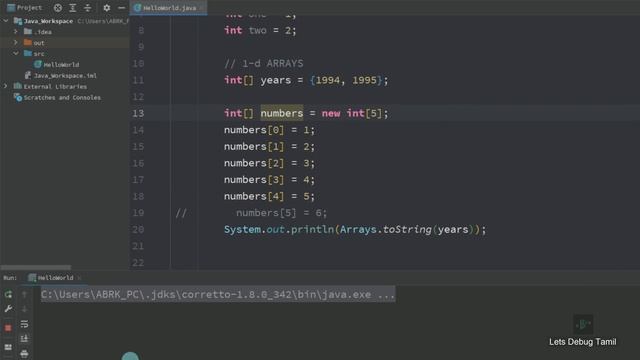Click the Expand All icon in Project panel

coord(73,8)
